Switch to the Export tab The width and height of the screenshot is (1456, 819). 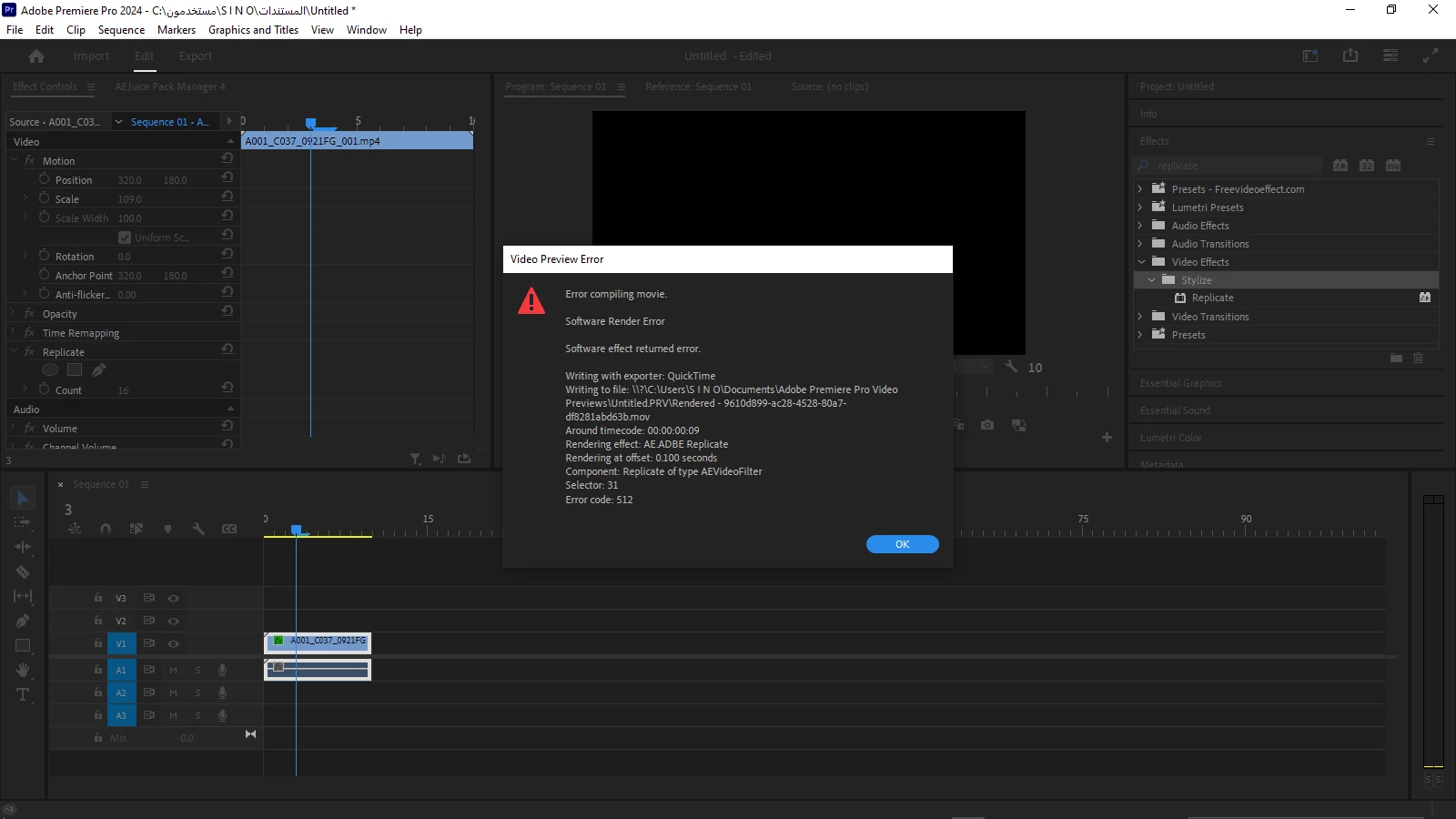[196, 56]
